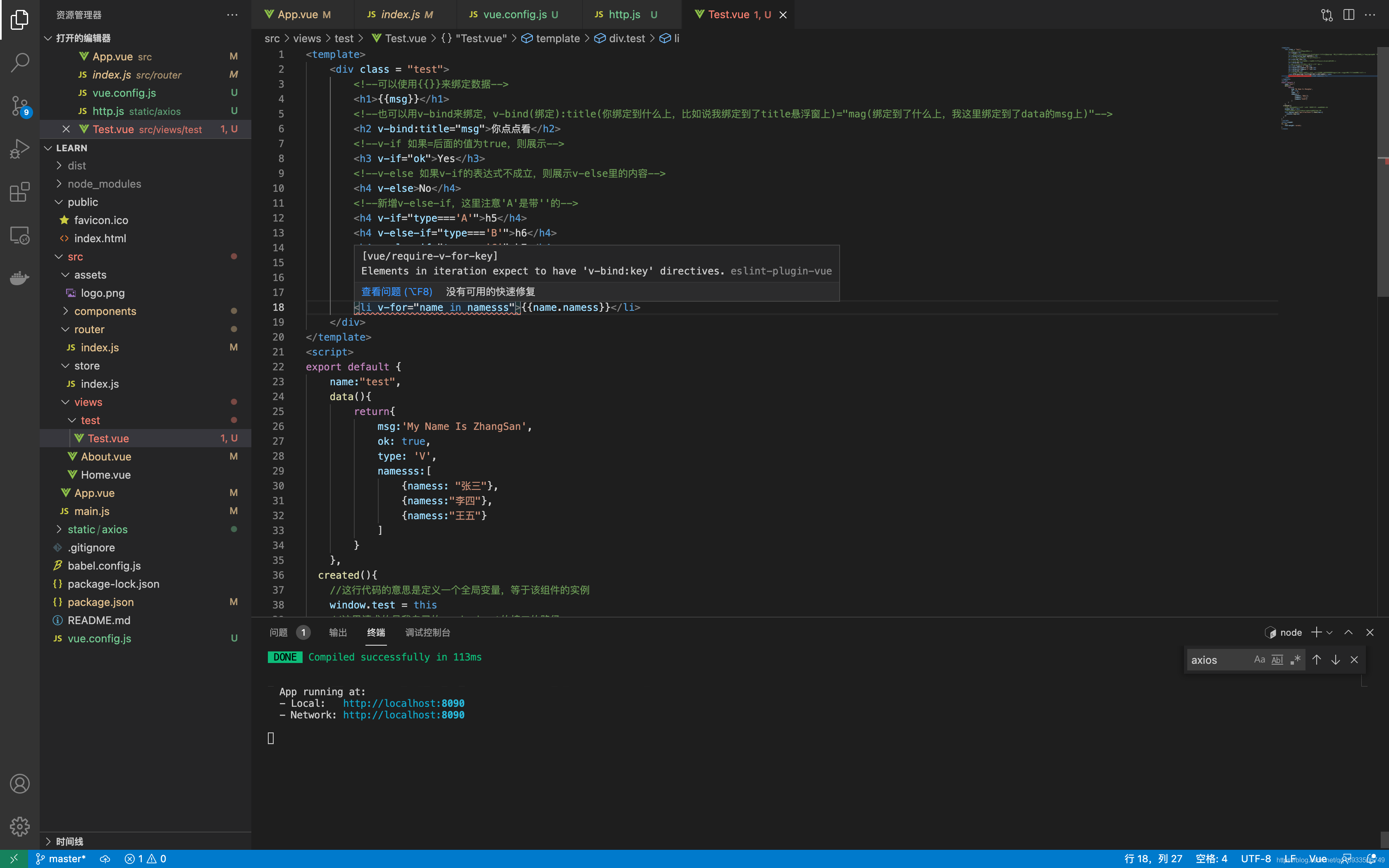Image resolution: width=1389 pixels, height=868 pixels.
Task: Click the explorer panel more actions ellipsis
Action: (x=232, y=15)
